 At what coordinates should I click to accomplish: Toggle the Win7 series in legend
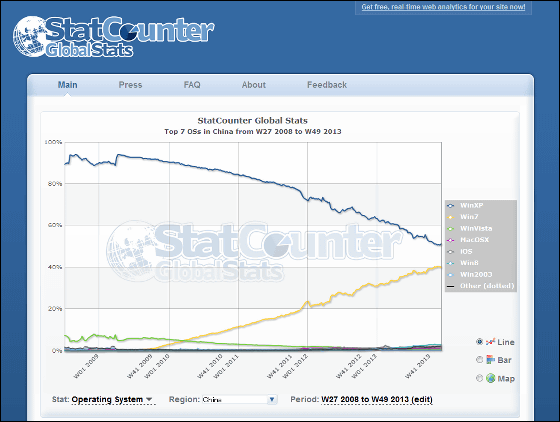[469, 217]
